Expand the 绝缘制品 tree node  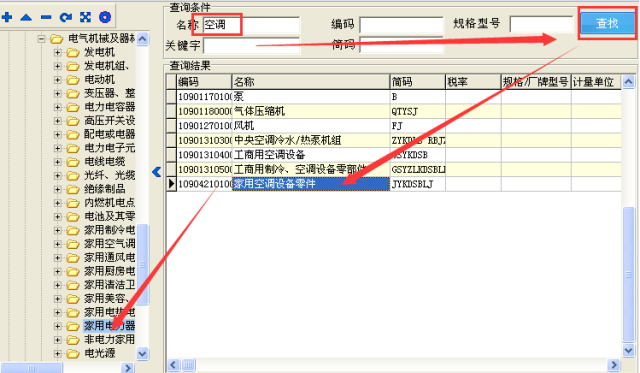pyautogui.click(x=58, y=189)
